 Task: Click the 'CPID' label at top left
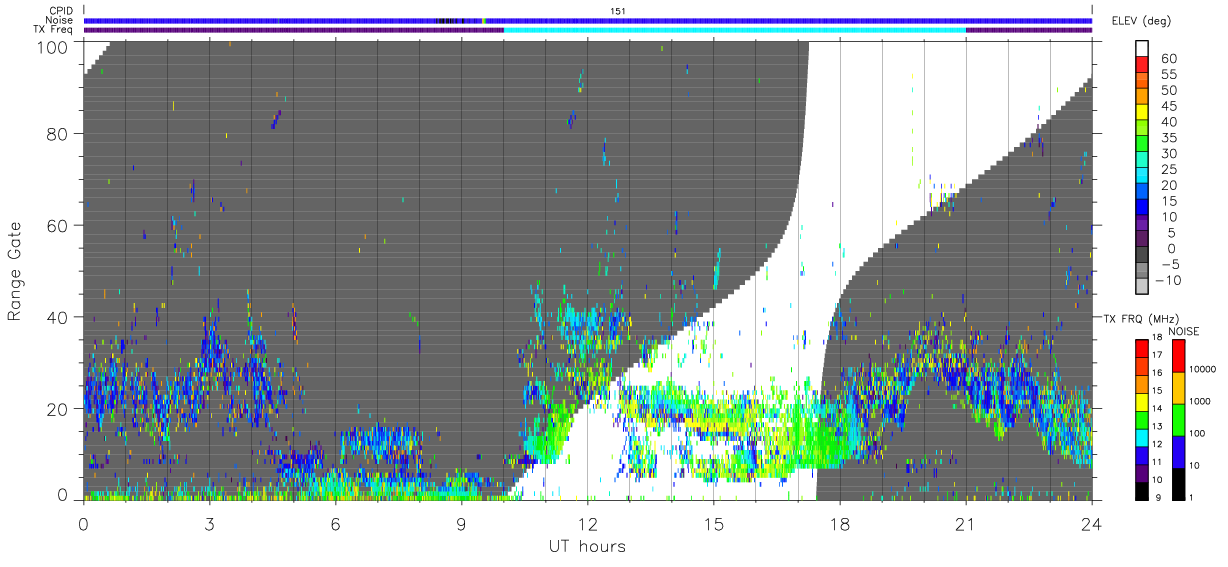click(x=60, y=11)
